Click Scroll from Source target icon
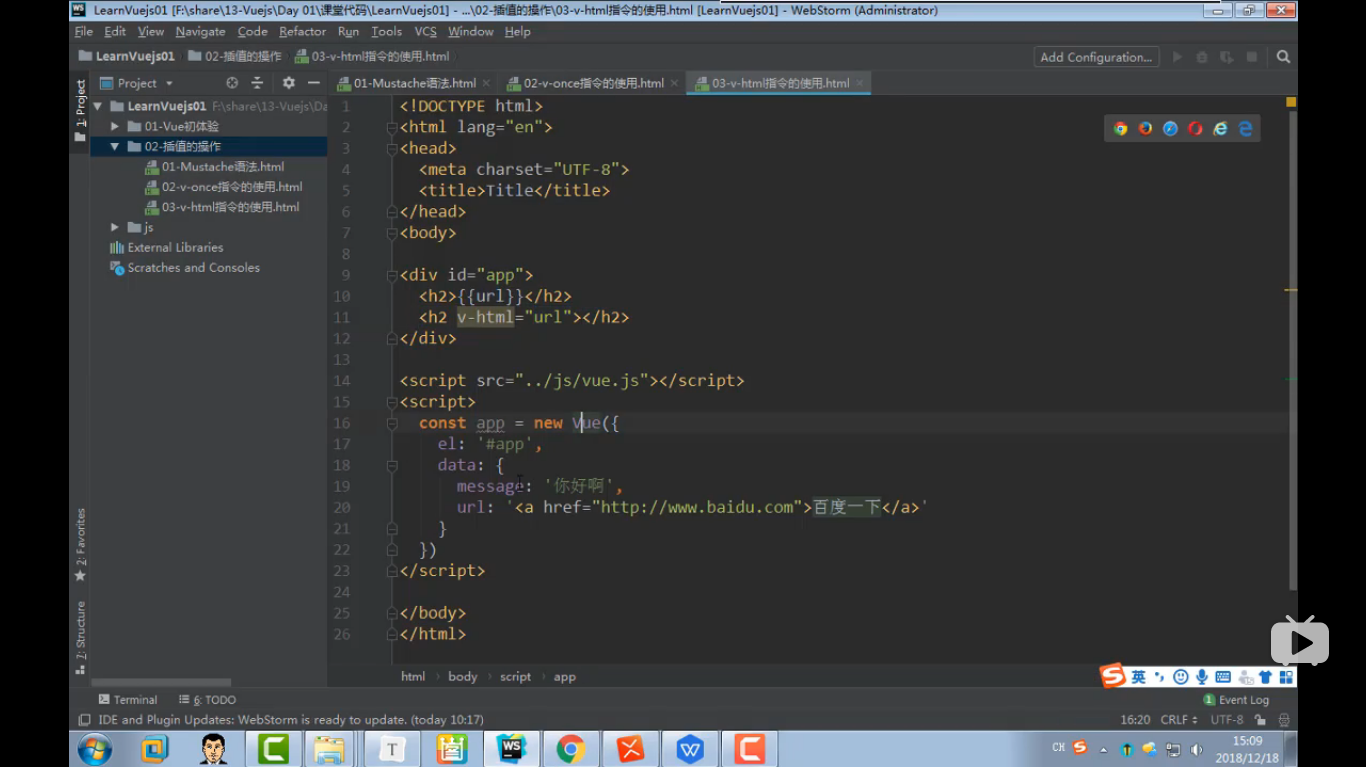This screenshot has width=1366, height=767. coord(232,83)
